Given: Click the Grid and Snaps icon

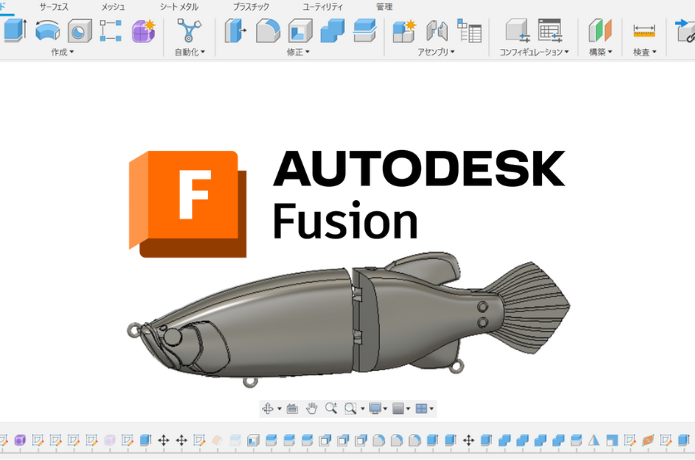Looking at the screenshot, I should [398, 409].
